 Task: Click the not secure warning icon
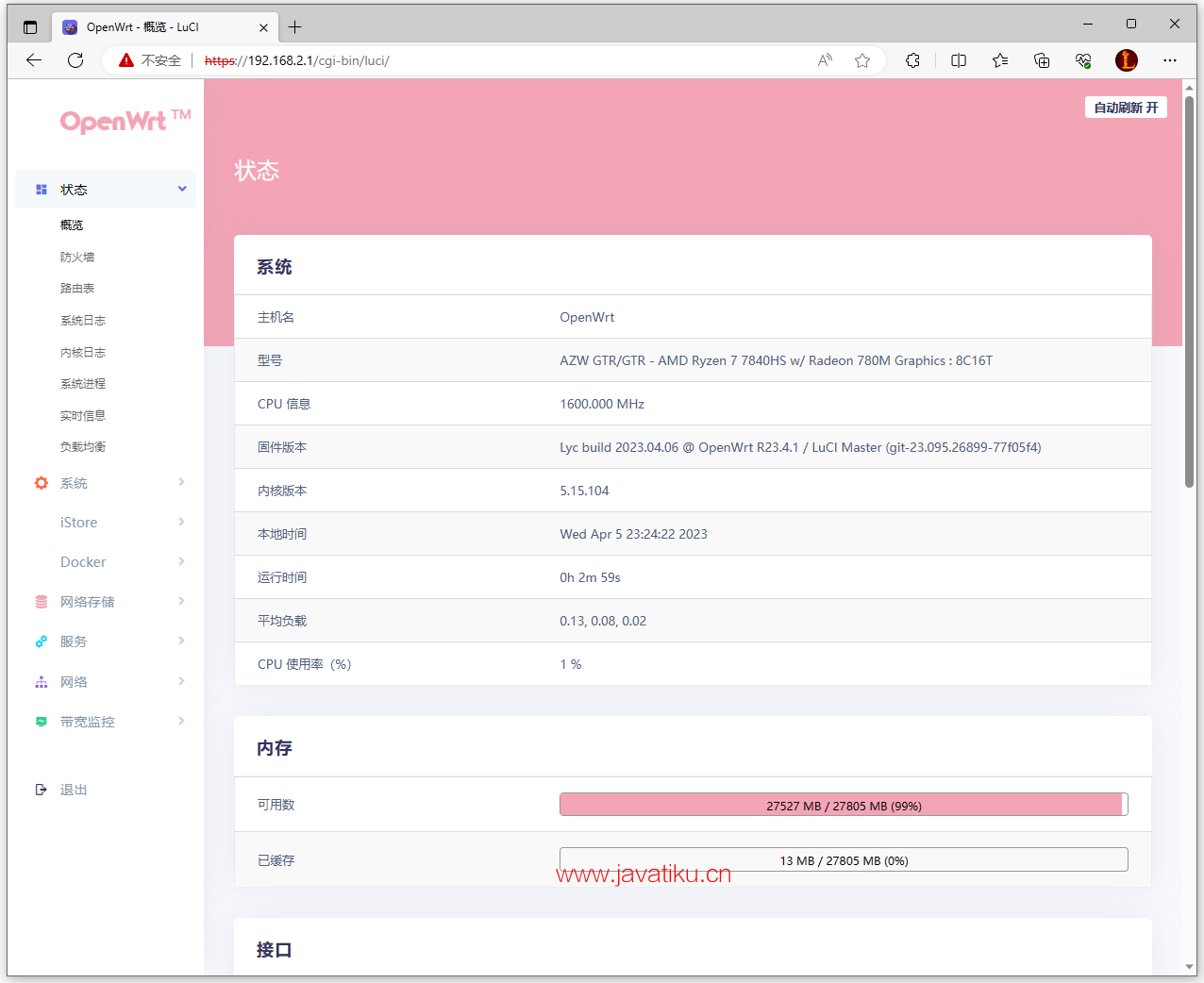point(126,60)
